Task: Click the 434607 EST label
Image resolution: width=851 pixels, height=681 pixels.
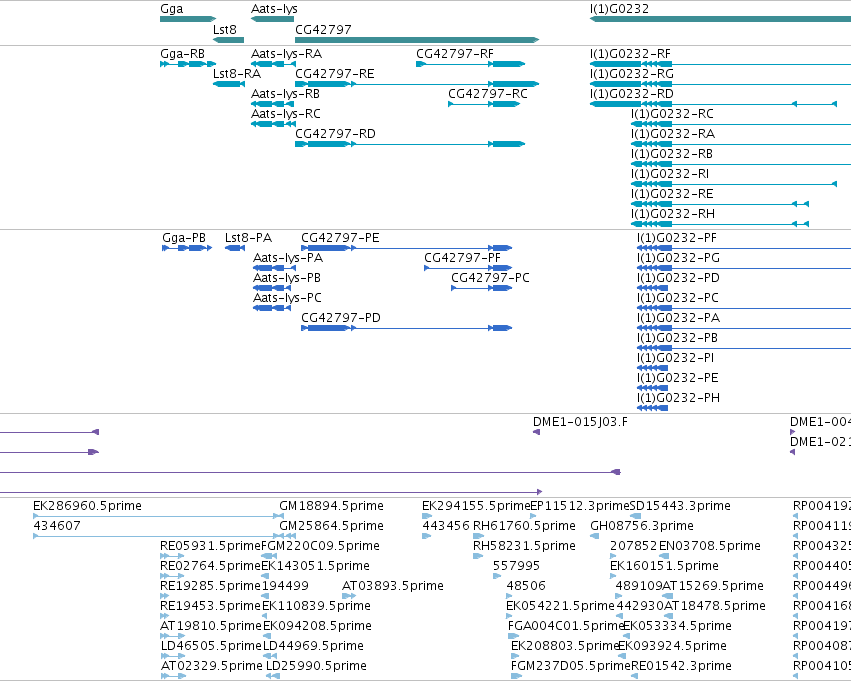Action: [57, 526]
